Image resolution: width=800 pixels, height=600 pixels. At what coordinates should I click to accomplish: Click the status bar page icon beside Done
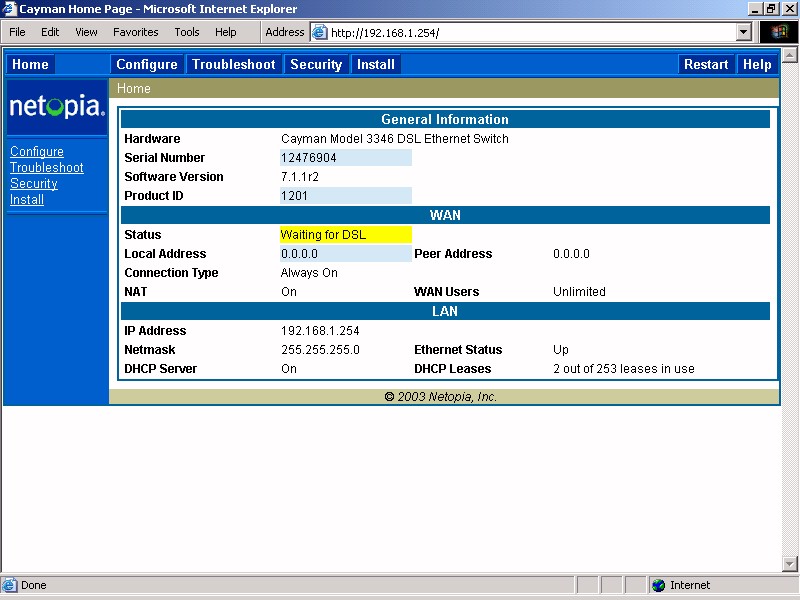[9, 585]
